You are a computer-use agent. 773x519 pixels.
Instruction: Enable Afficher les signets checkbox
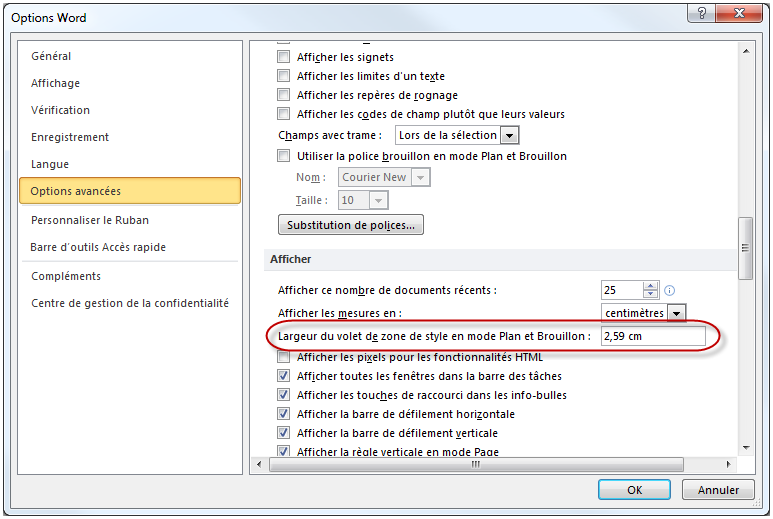(283, 57)
